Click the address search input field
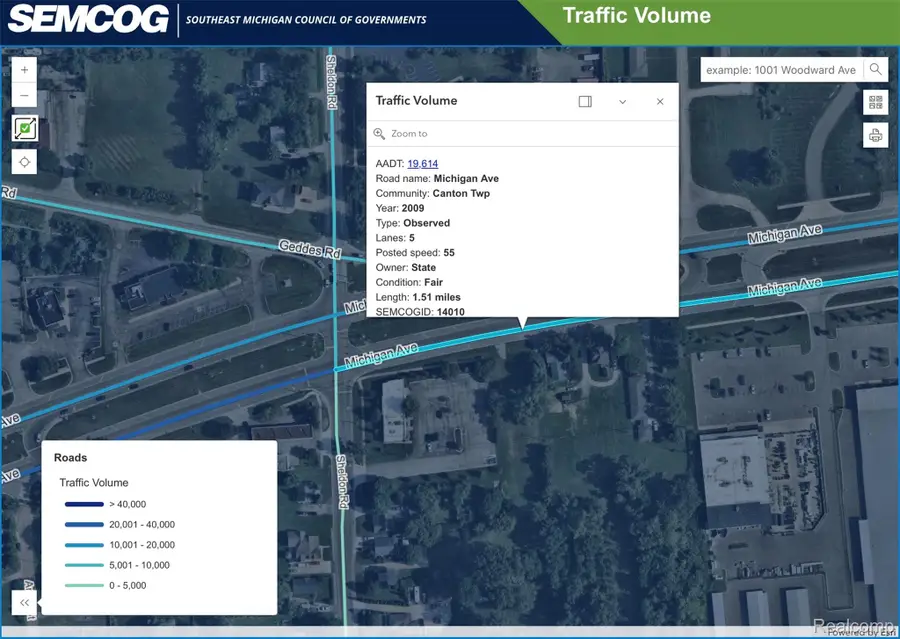Screen dimensions: 900x639 coord(780,69)
